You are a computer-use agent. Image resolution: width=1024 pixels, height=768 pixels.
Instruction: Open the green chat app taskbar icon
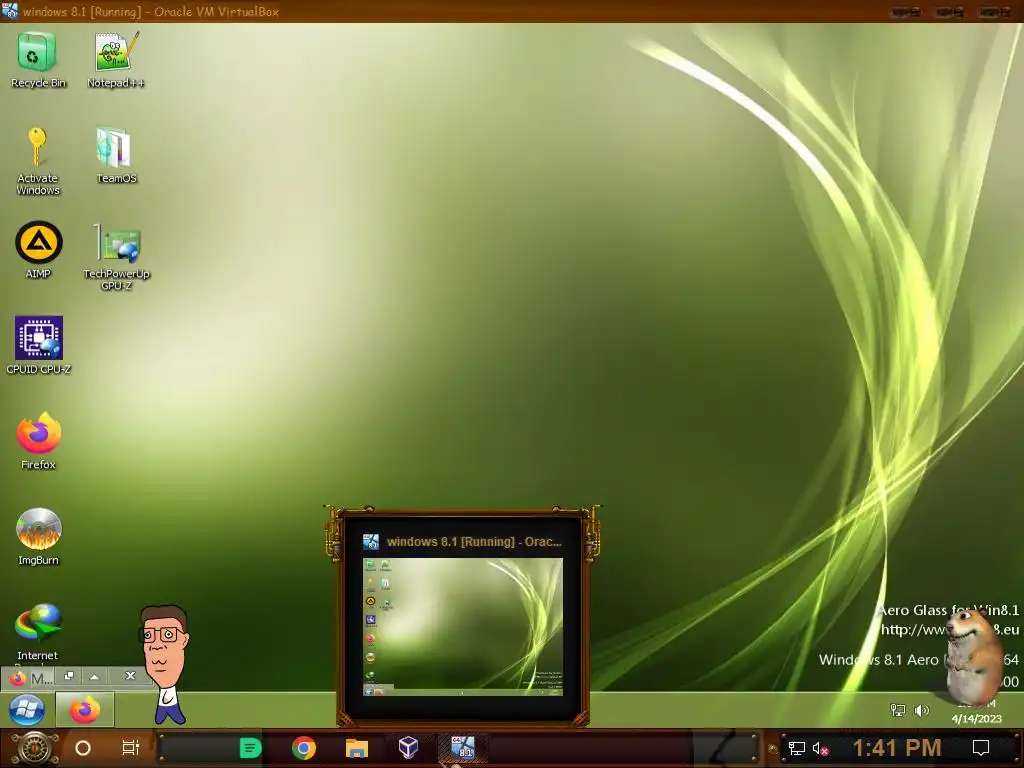(250, 748)
